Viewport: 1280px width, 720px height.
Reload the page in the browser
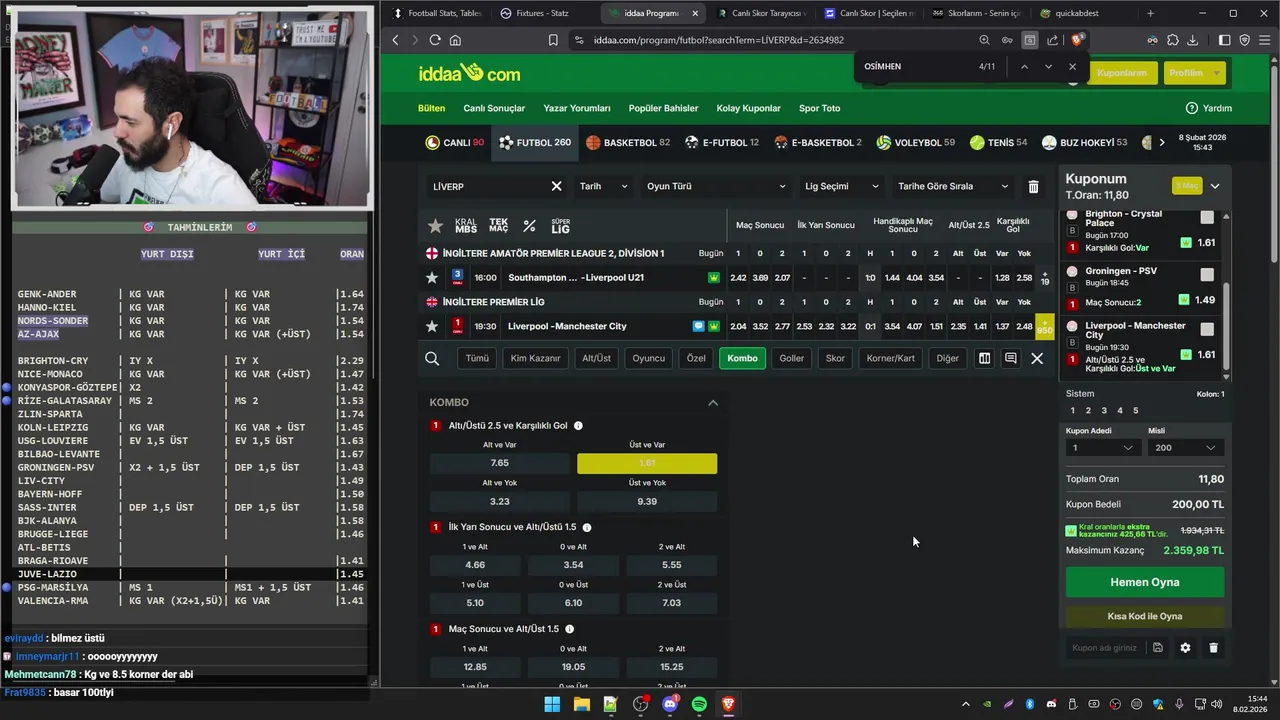pos(435,40)
